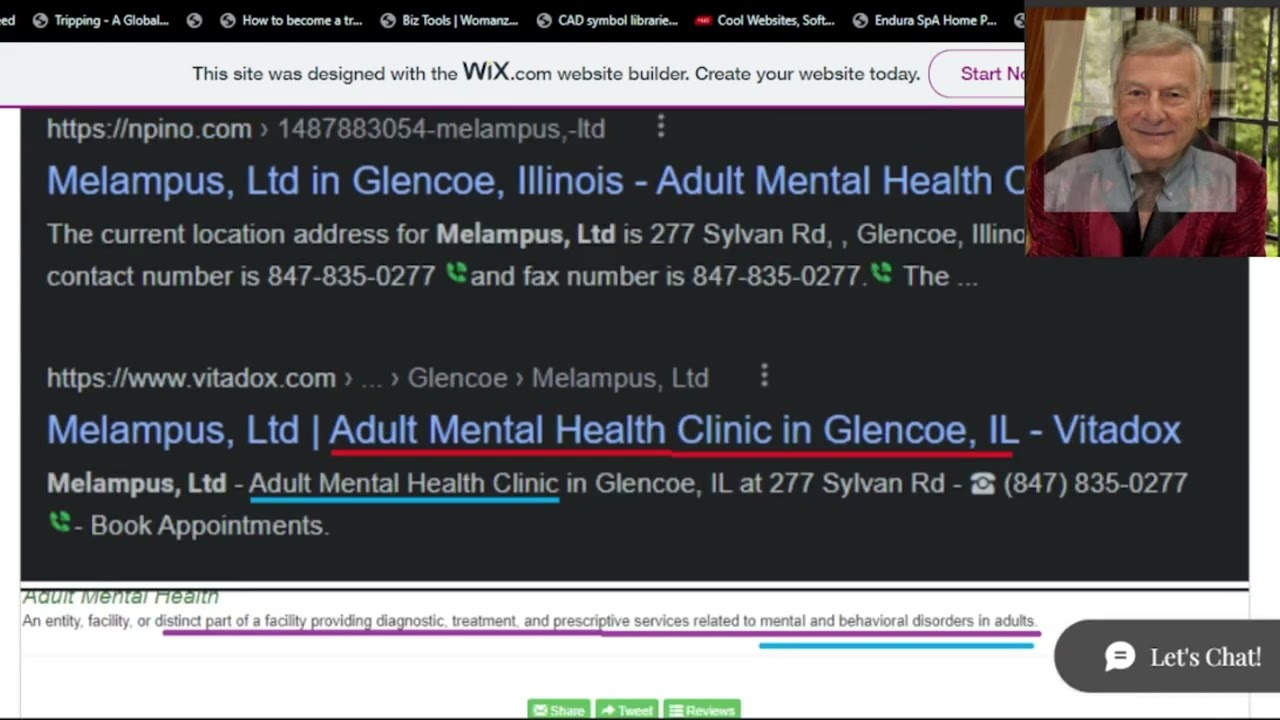Click the '(847) 835-0277' phone number in Vitadox result
Image resolution: width=1280 pixels, height=720 pixels.
pos(1095,484)
